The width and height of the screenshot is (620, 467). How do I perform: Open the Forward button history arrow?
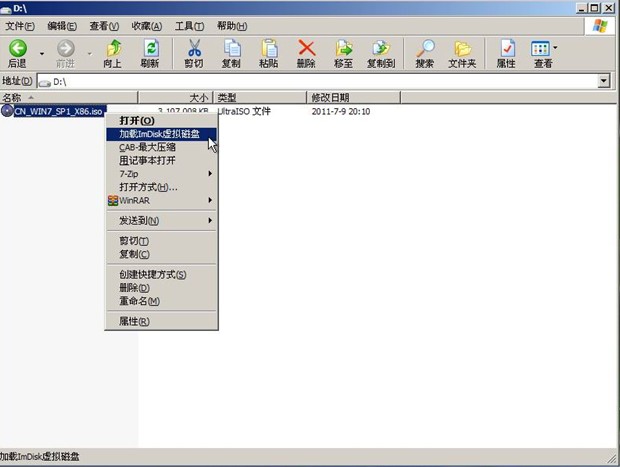[x=90, y=53]
